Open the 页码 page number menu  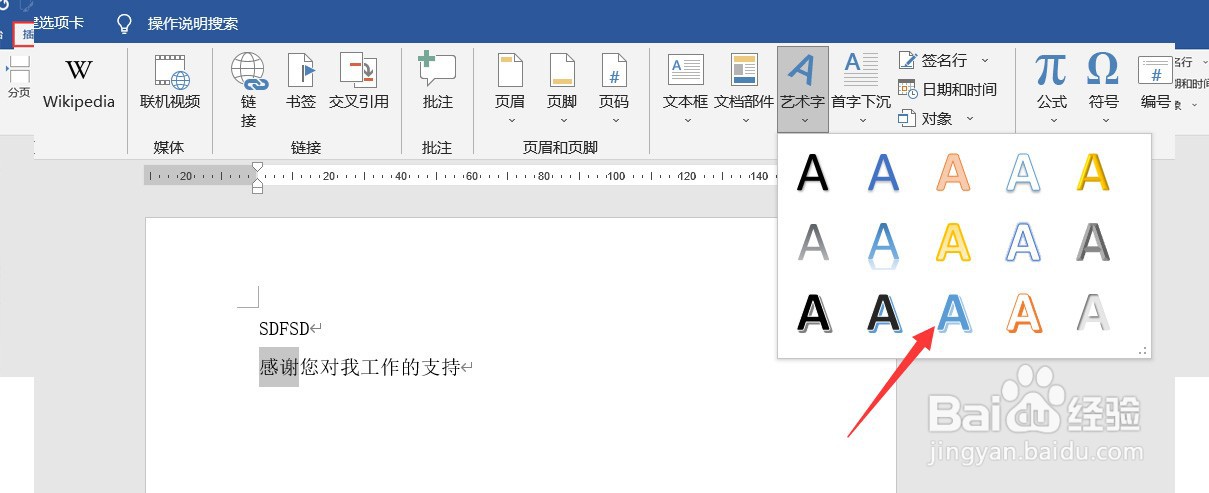click(614, 90)
